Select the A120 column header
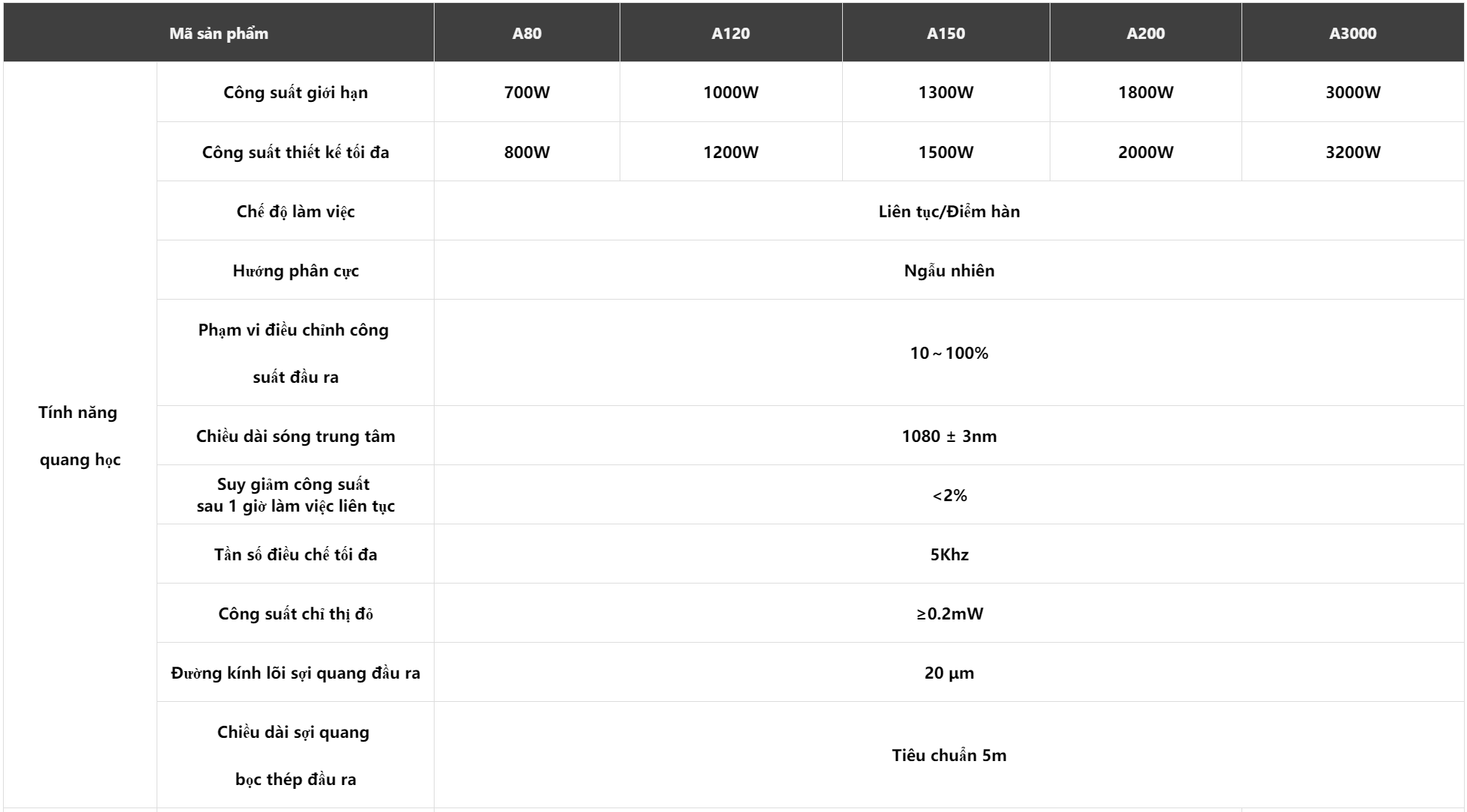 click(x=731, y=33)
